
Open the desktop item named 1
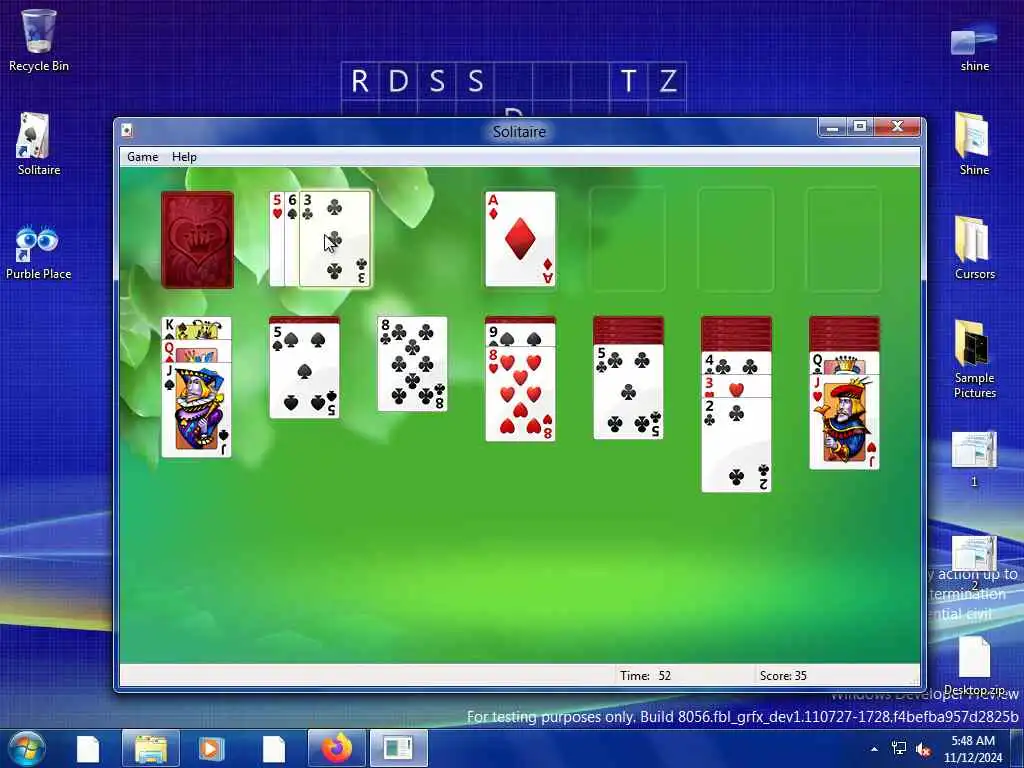click(974, 459)
